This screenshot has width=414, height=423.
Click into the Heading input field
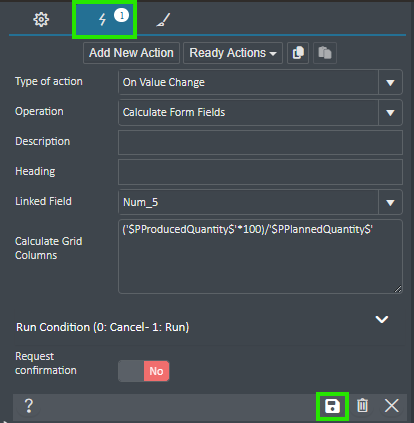(x=260, y=172)
